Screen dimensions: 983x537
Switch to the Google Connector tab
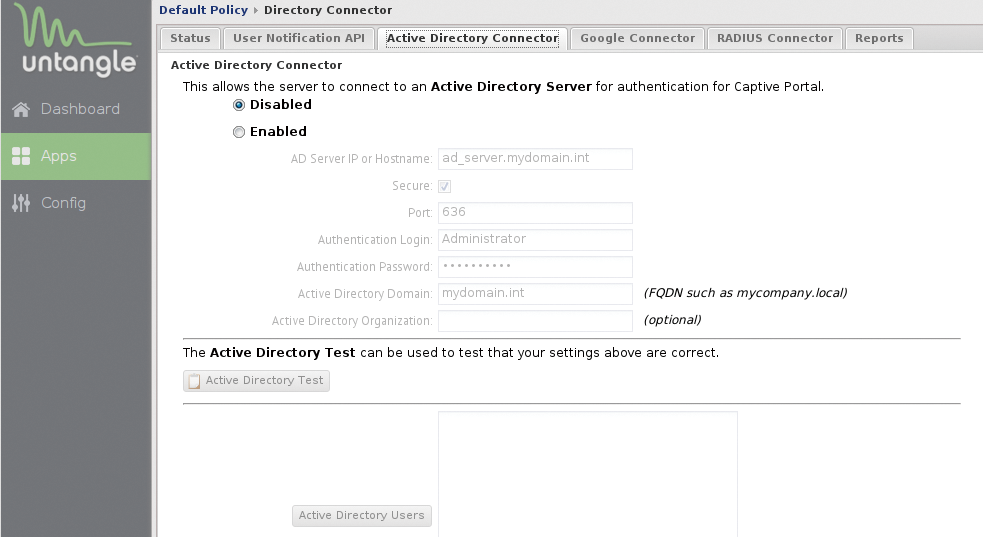[638, 38]
